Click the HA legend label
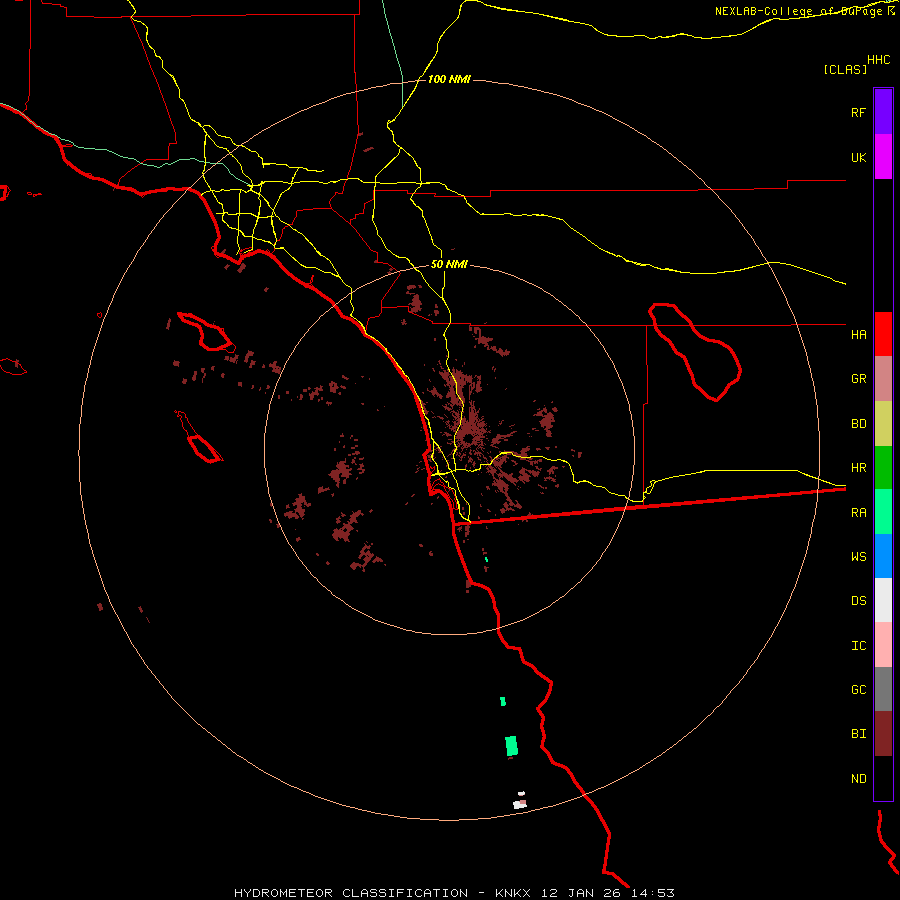This screenshot has width=900, height=900. pyautogui.click(x=859, y=334)
